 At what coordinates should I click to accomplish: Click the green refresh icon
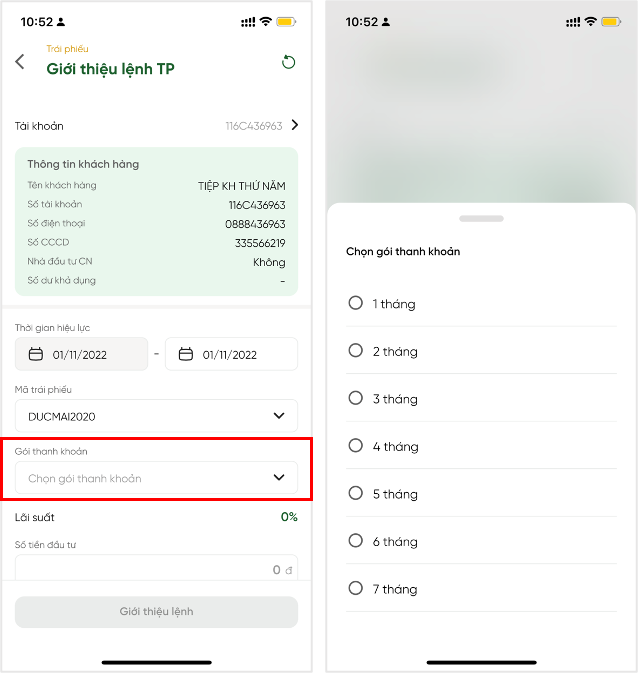[x=288, y=62]
